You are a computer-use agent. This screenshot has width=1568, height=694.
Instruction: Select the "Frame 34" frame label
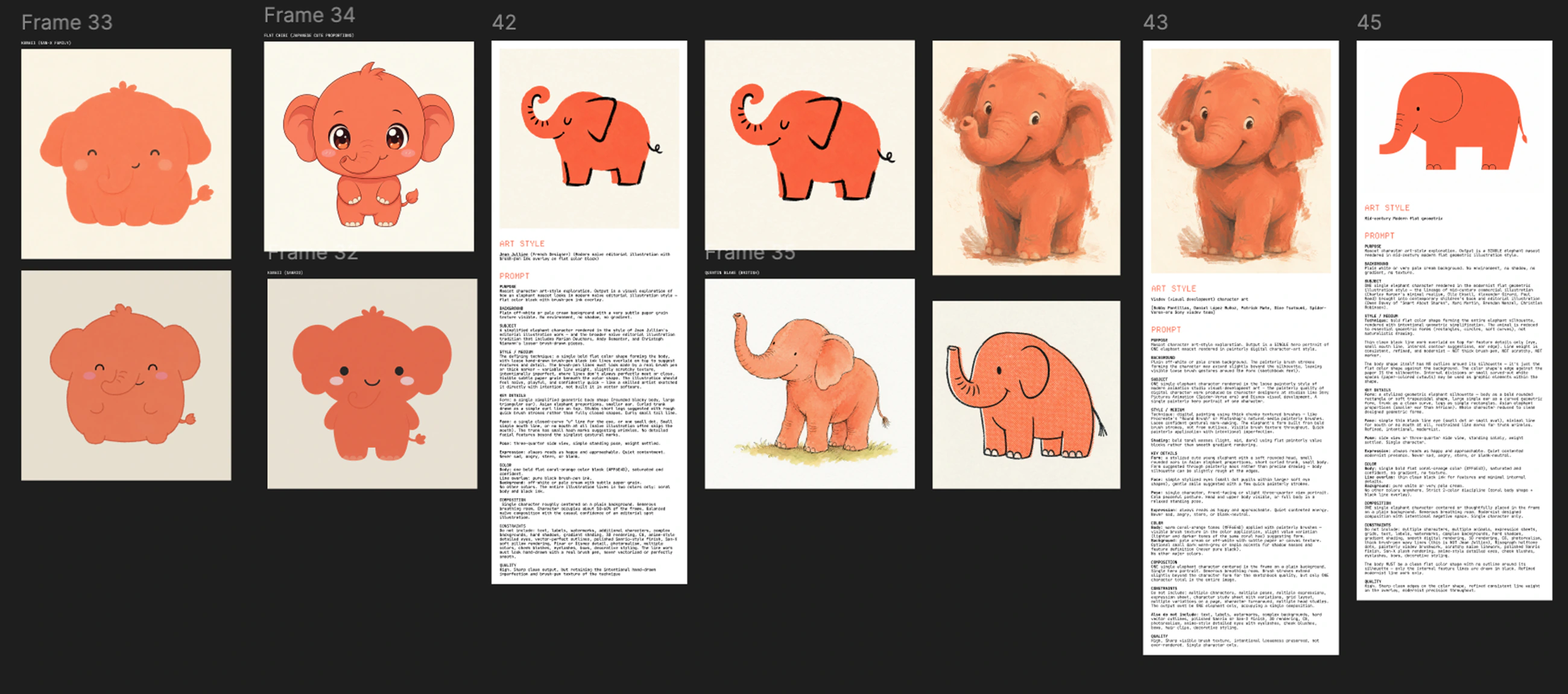[309, 15]
